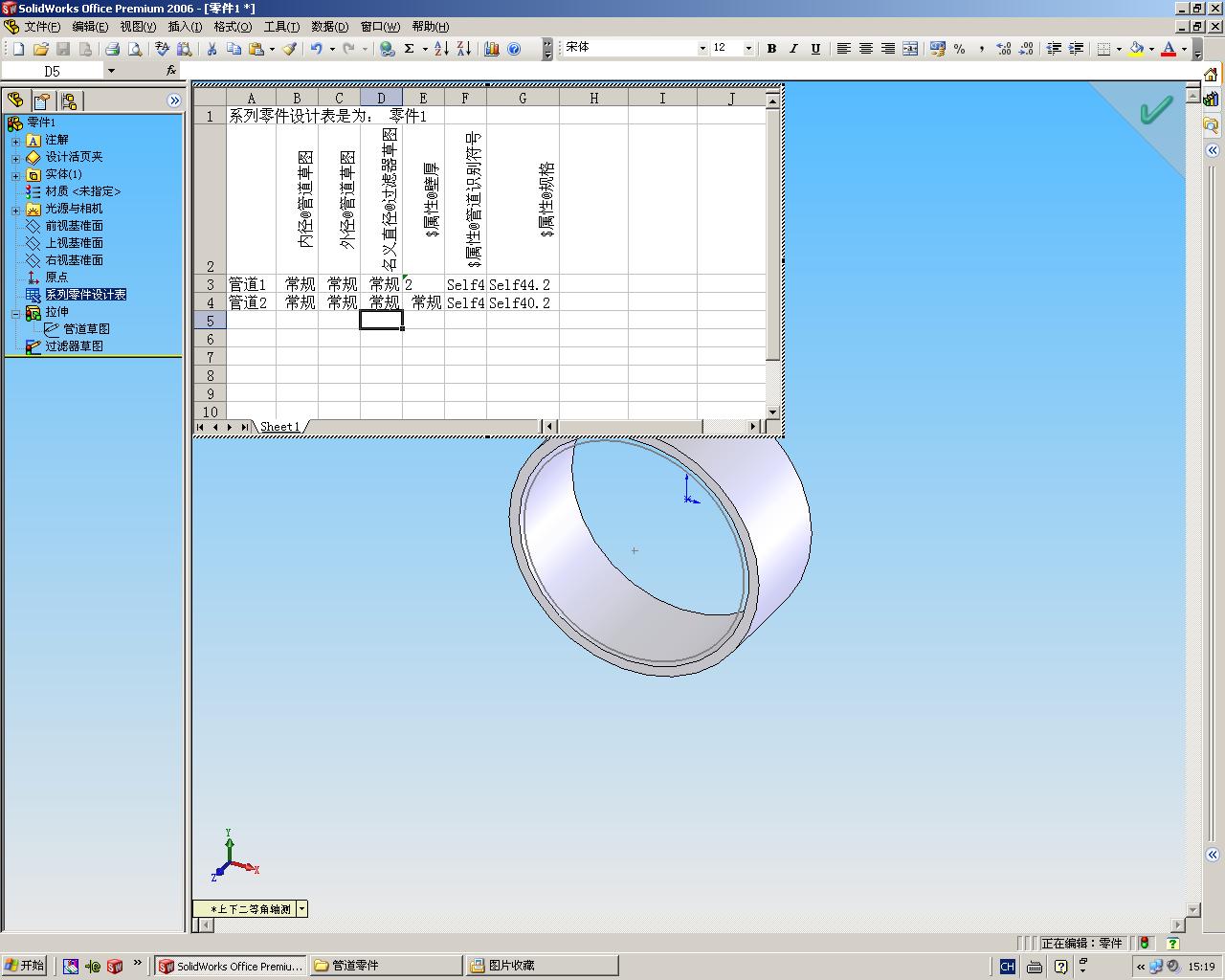Open the font size dropdown

[748, 49]
